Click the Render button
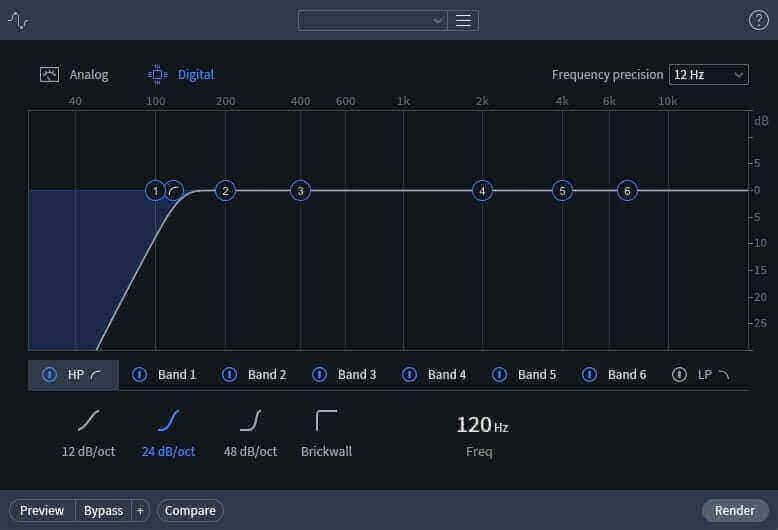The width and height of the screenshot is (778, 530). tap(735, 510)
